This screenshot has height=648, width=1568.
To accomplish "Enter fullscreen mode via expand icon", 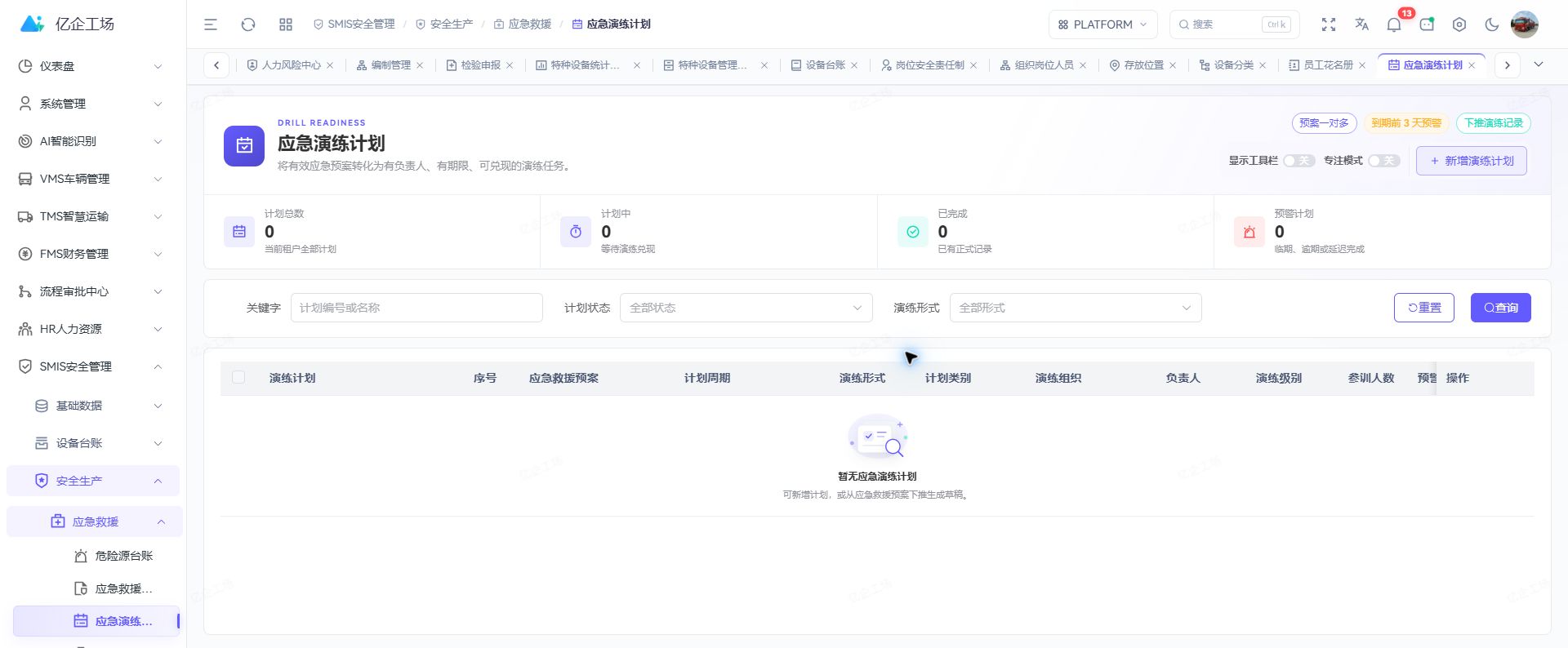I will [x=1329, y=24].
